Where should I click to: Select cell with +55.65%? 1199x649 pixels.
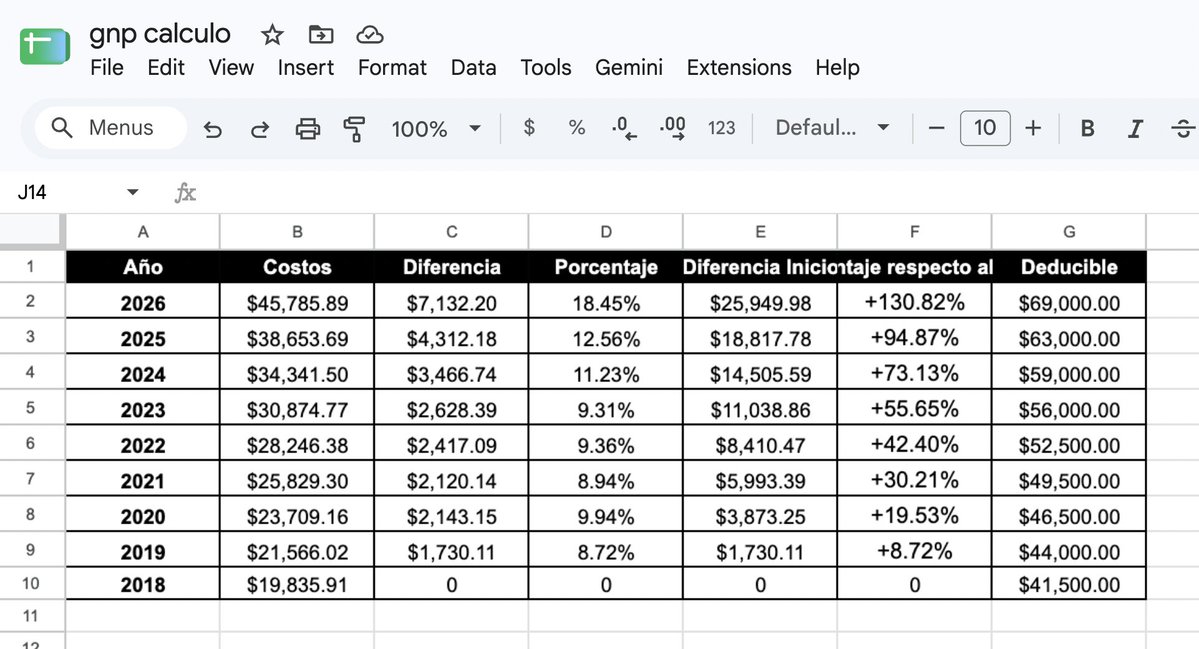[x=915, y=408]
